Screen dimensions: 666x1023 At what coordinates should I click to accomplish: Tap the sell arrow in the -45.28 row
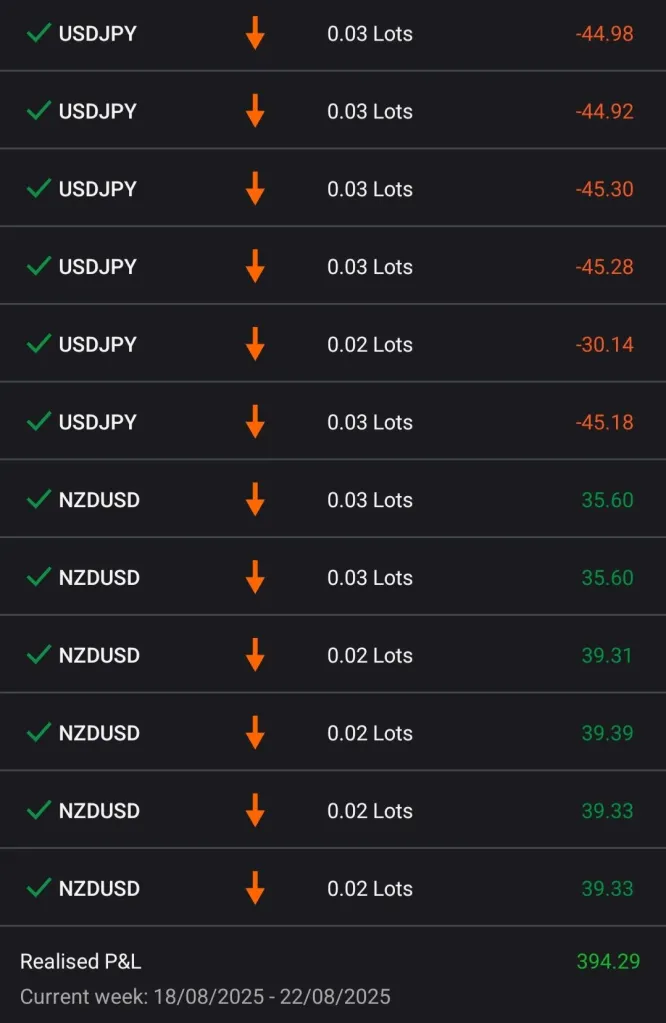pos(255,266)
